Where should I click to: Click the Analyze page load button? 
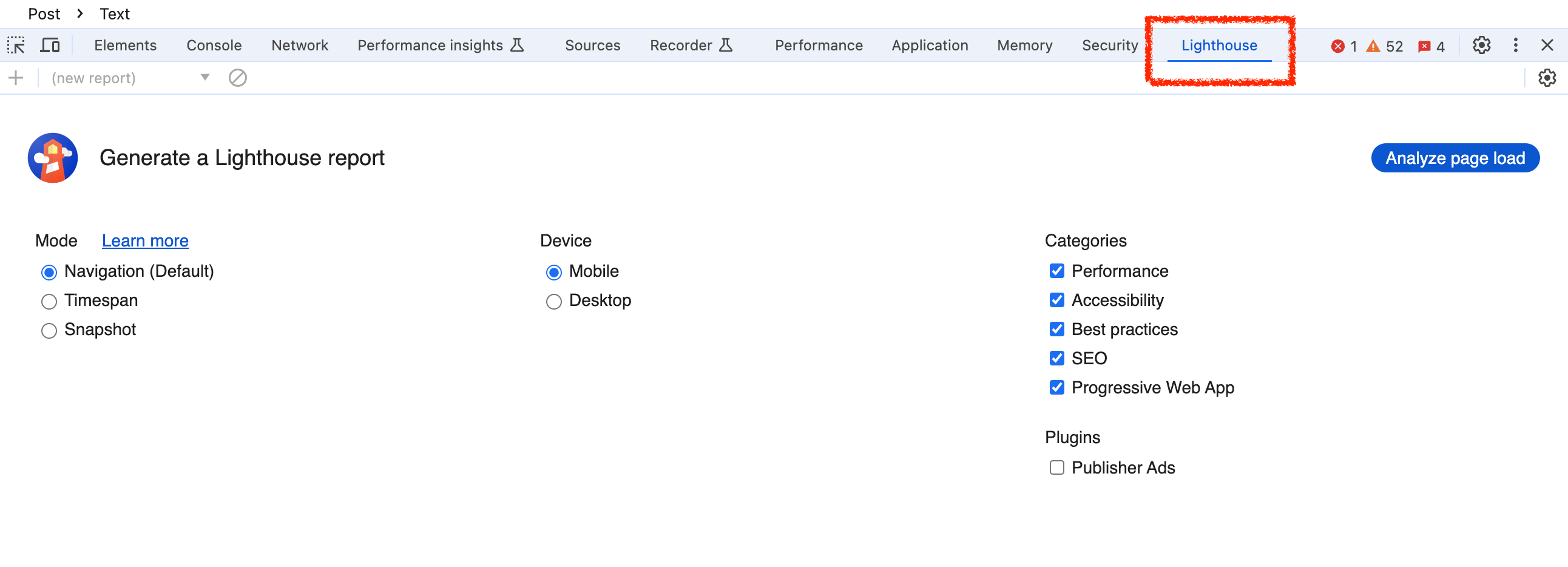tap(1455, 158)
